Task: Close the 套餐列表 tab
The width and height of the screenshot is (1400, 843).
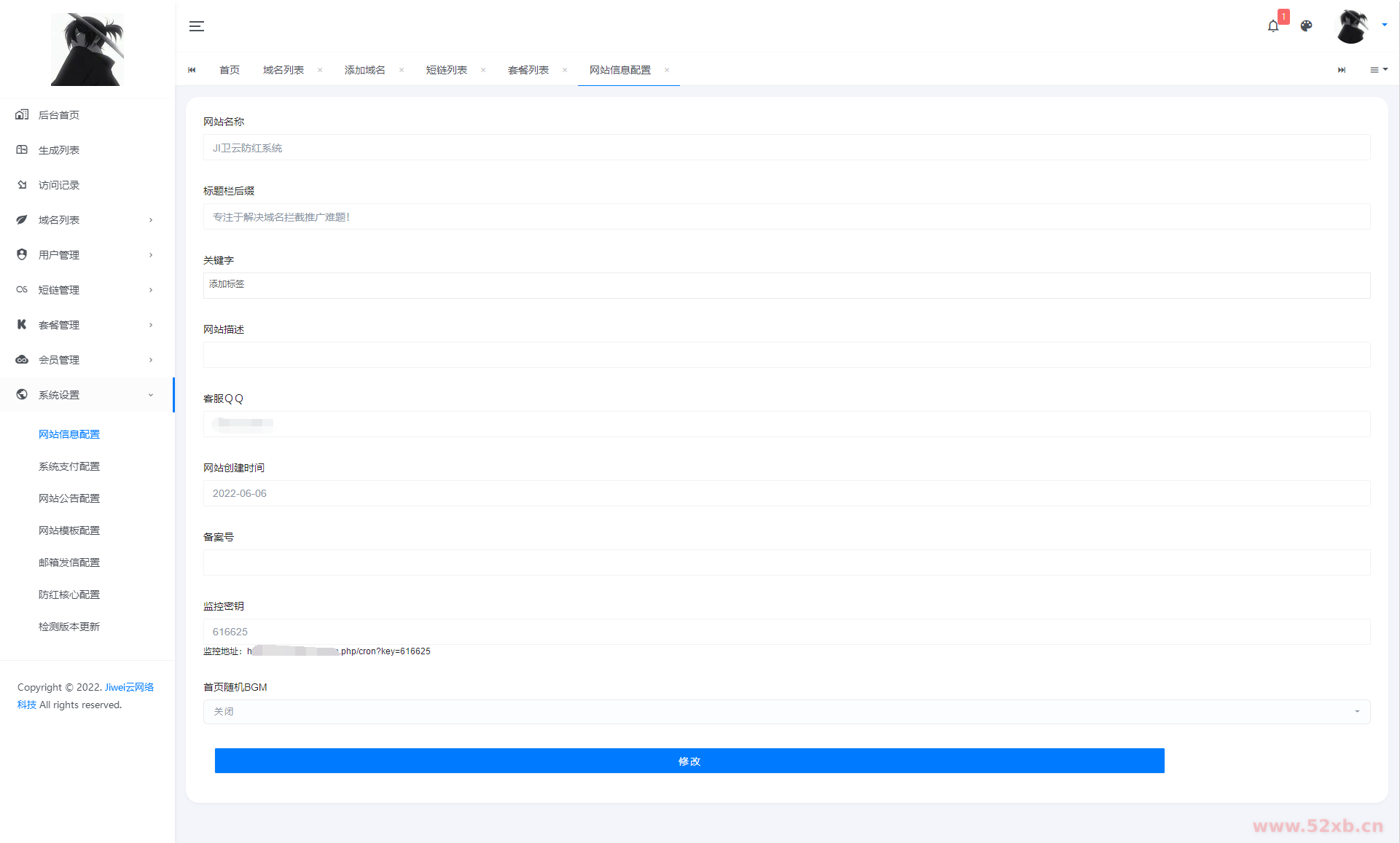Action: coord(565,70)
